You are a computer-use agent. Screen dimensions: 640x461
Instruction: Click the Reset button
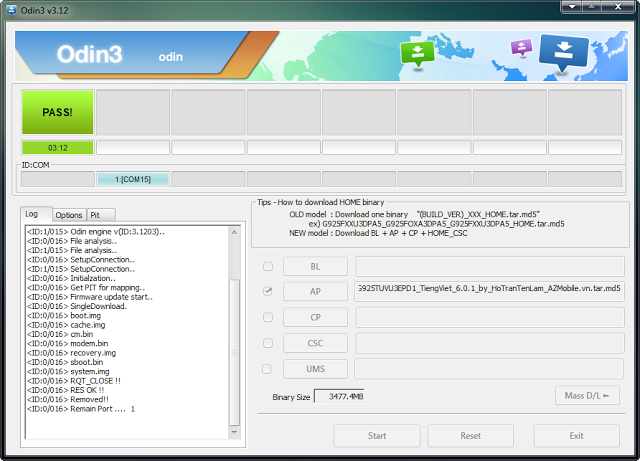470,436
